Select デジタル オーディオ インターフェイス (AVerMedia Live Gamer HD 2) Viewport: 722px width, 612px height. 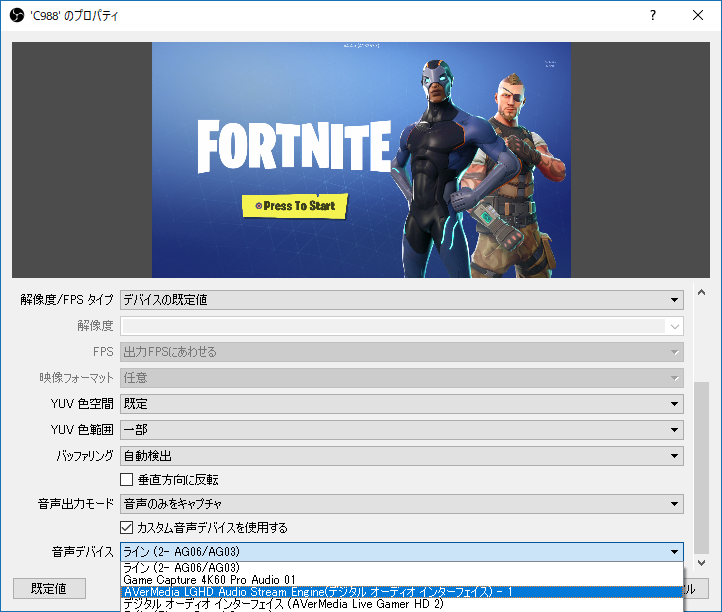coord(402,604)
